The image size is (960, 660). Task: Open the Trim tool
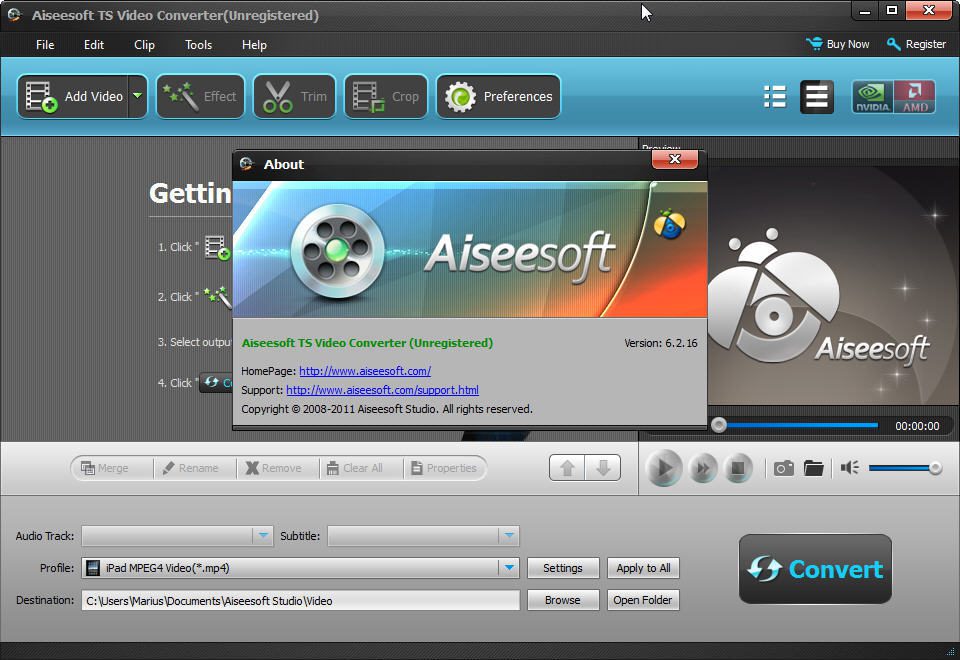point(294,96)
